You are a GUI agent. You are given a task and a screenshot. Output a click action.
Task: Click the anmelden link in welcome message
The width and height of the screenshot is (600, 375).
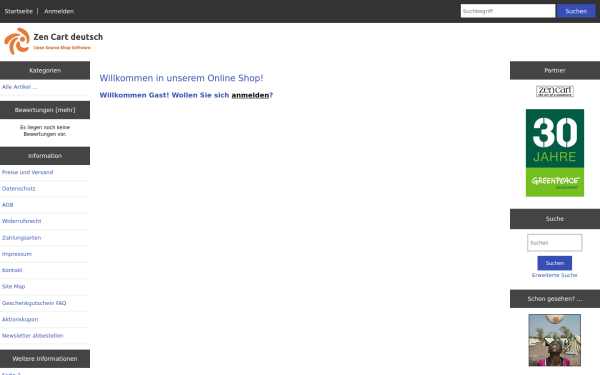[x=250, y=95]
